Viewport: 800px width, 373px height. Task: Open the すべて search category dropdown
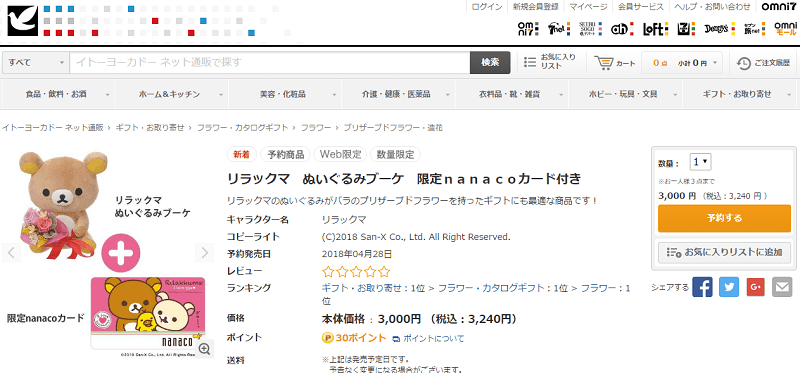tap(36, 62)
